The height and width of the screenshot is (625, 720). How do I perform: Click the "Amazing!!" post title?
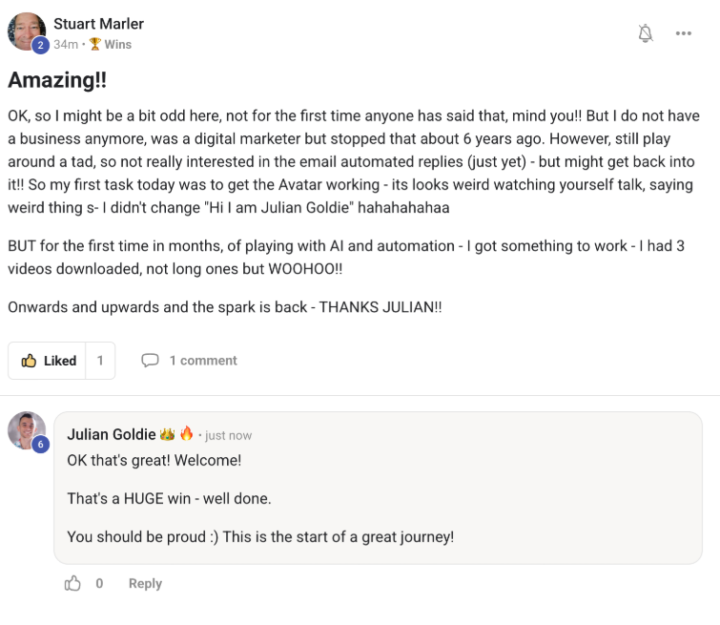coord(59,80)
